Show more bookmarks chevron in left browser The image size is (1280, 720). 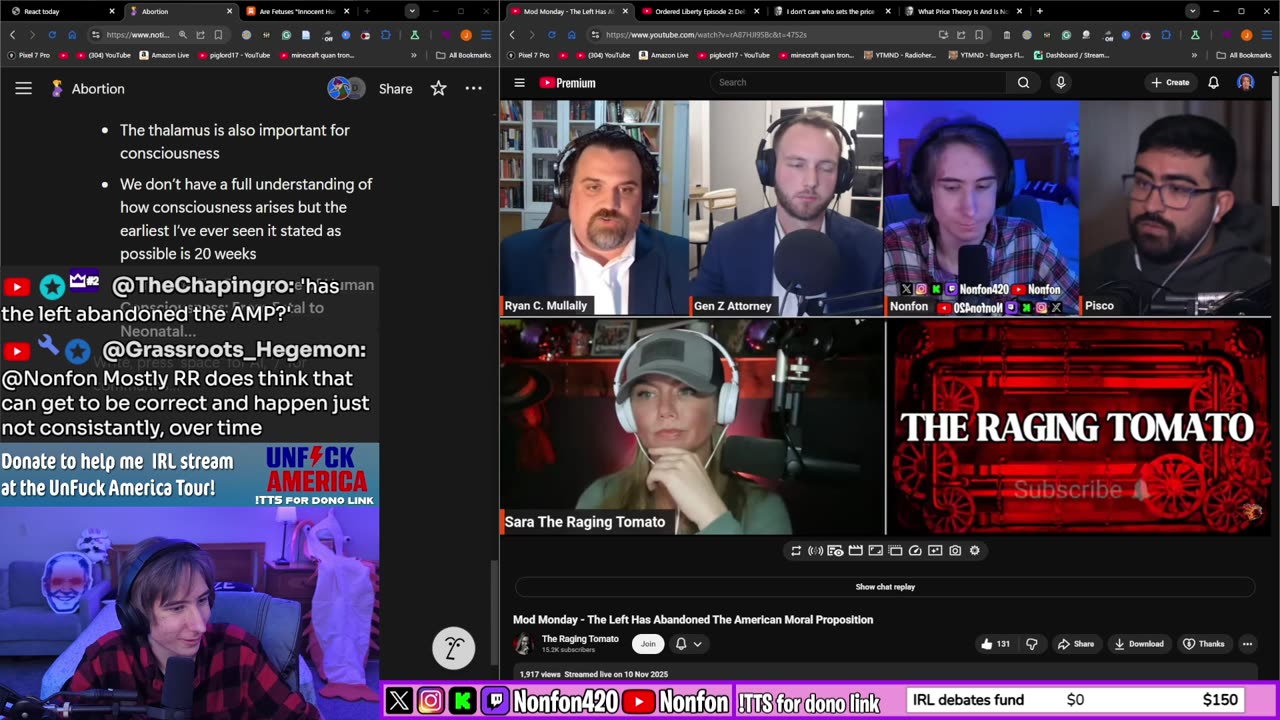(x=414, y=55)
